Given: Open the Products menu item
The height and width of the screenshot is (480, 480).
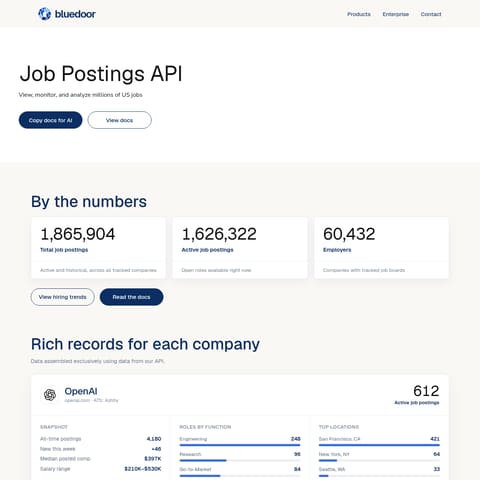Looking at the screenshot, I should click(x=359, y=14).
